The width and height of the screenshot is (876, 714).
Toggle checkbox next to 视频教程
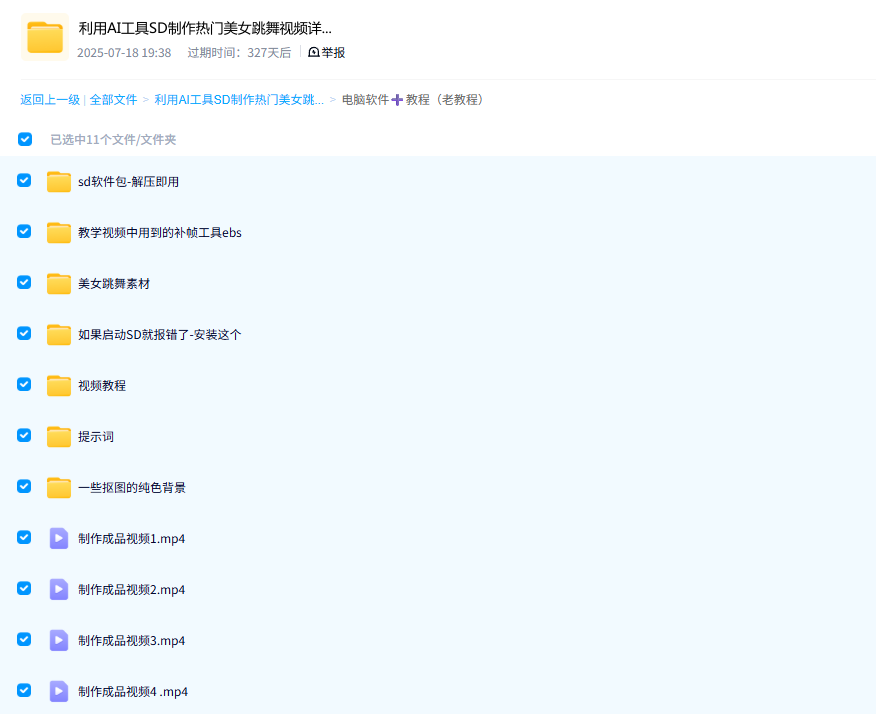pyautogui.click(x=24, y=384)
